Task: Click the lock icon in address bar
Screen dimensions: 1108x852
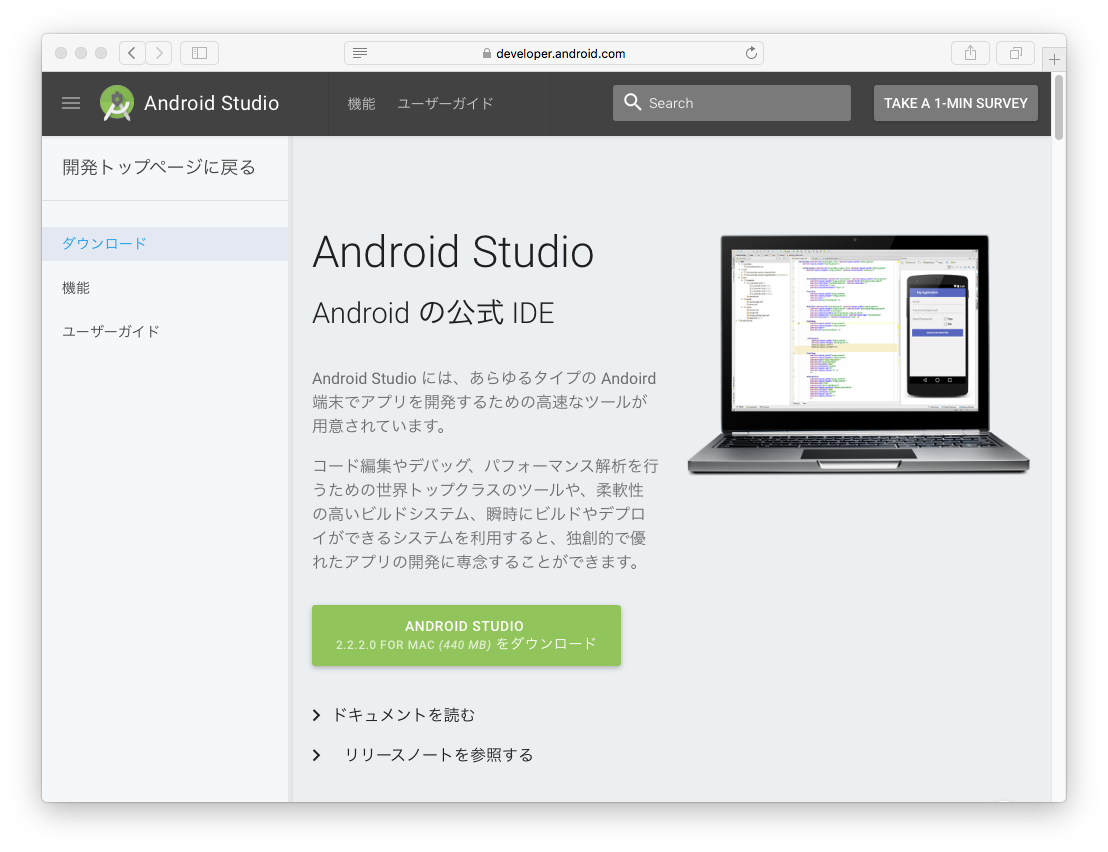Action: pos(486,53)
